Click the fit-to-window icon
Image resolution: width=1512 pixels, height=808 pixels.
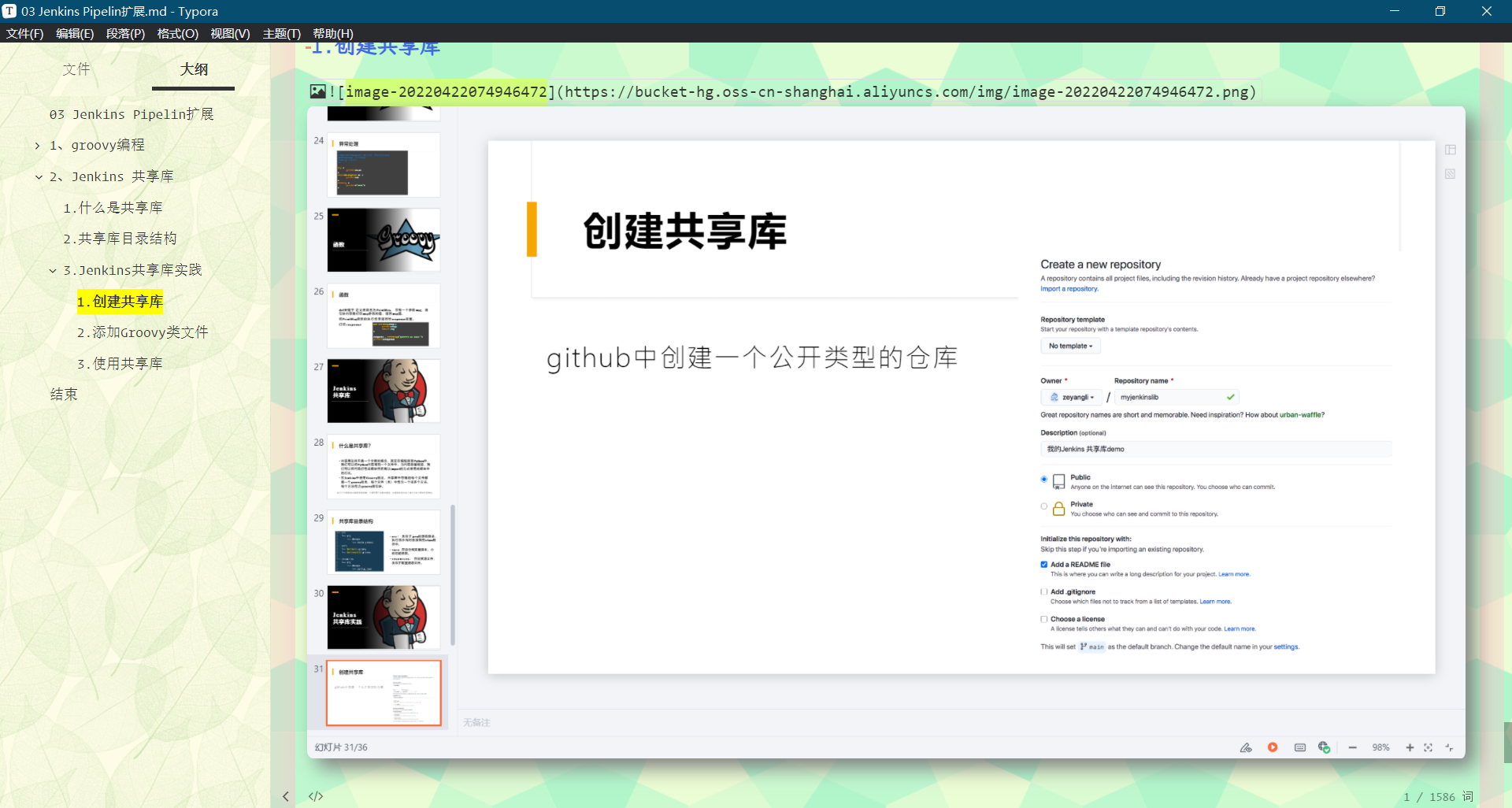coord(1428,747)
